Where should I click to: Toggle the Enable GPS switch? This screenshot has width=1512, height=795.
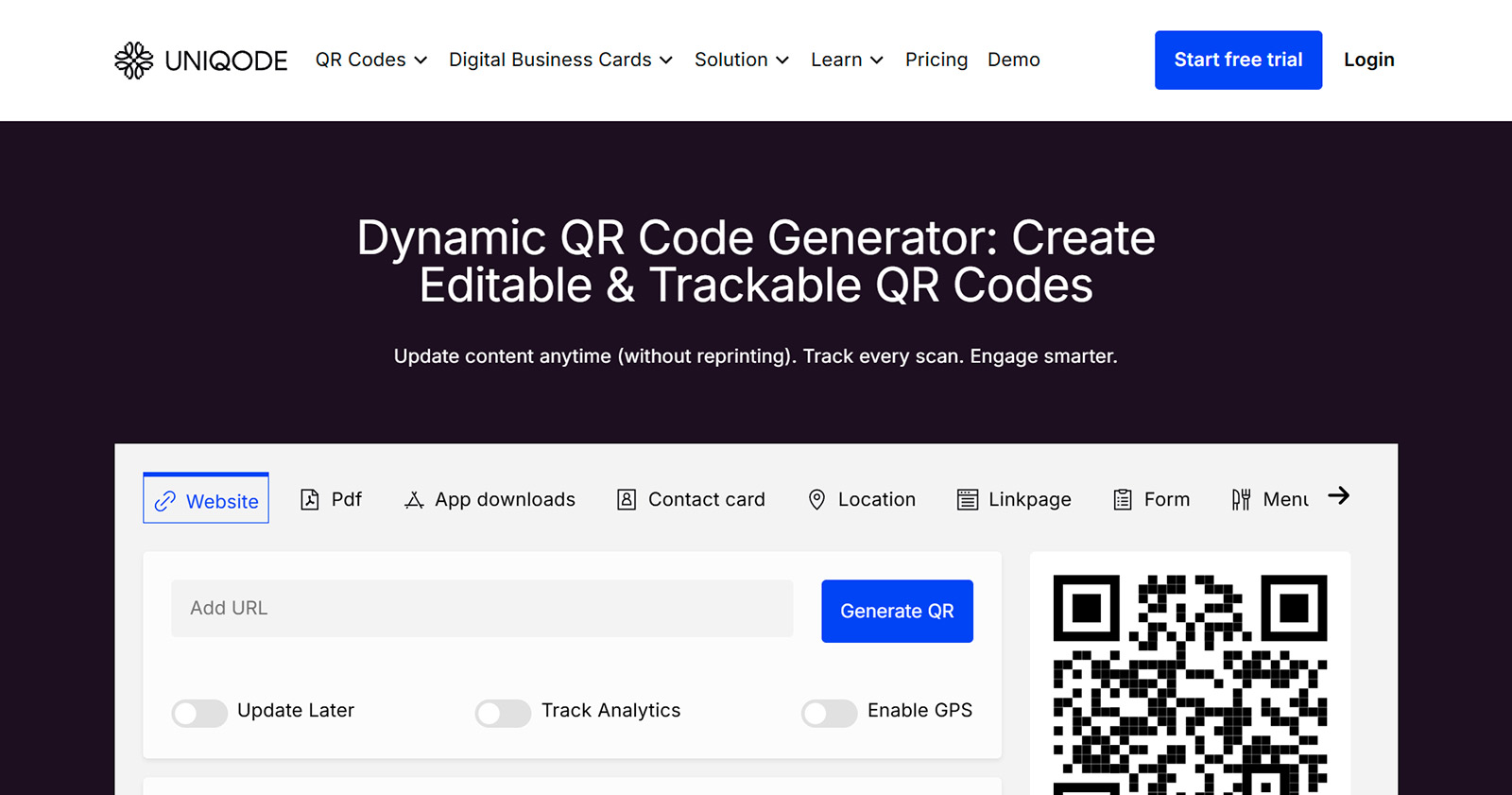pyautogui.click(x=829, y=713)
